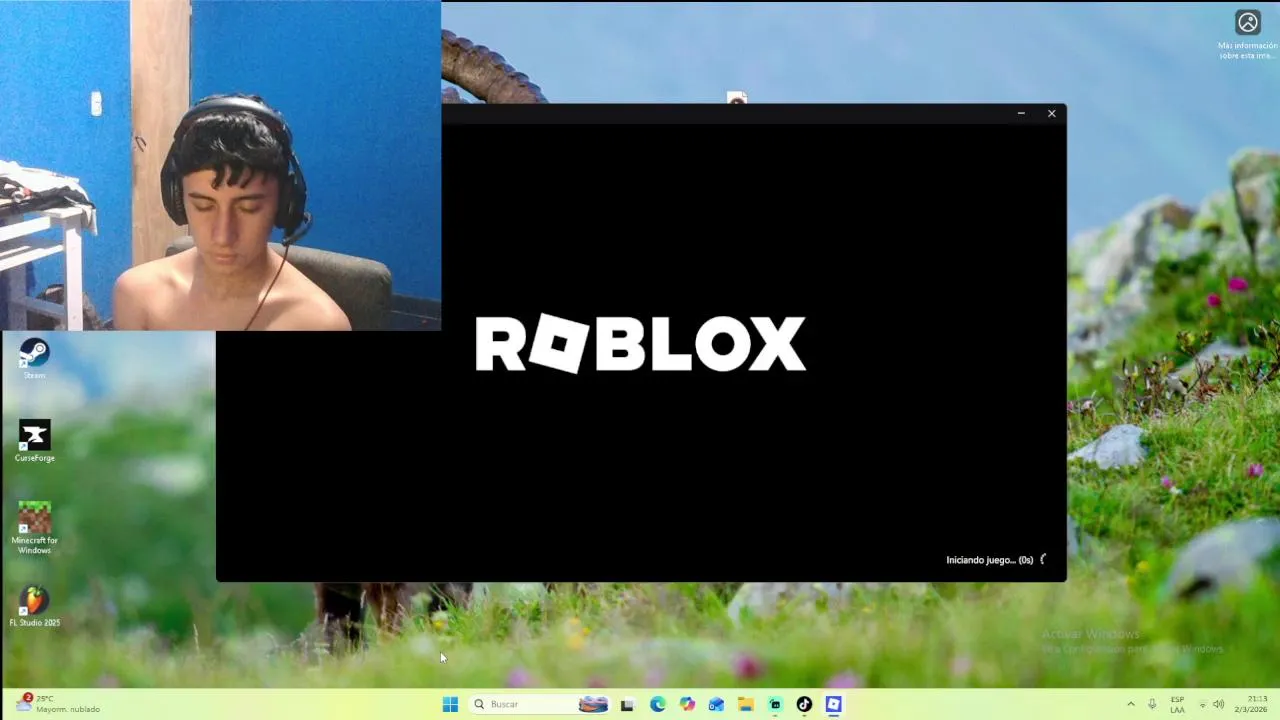Open the CurseForge desktop shortcut
This screenshot has width=1280, height=720.
coord(34,441)
